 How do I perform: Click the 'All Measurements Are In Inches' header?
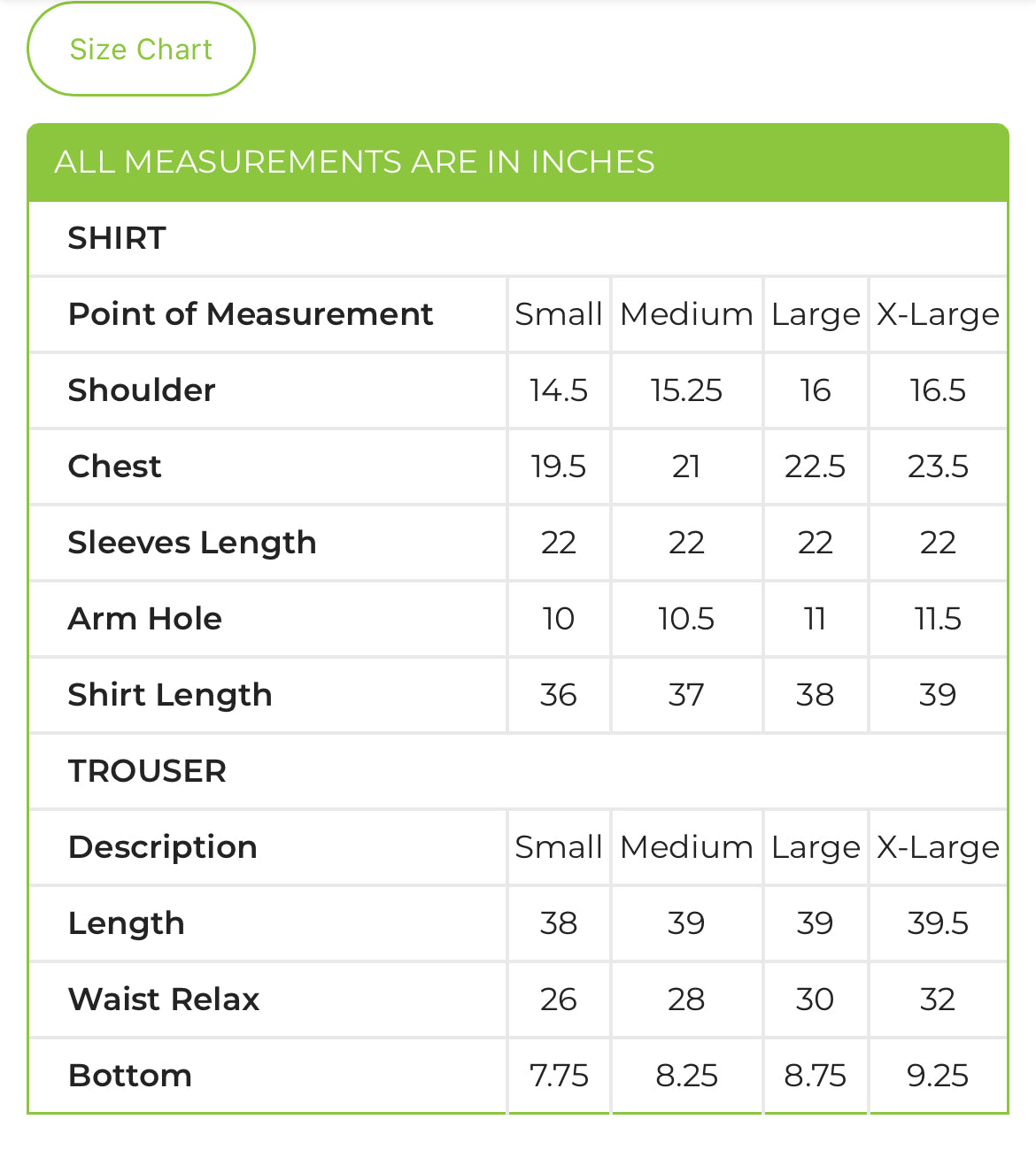(354, 162)
